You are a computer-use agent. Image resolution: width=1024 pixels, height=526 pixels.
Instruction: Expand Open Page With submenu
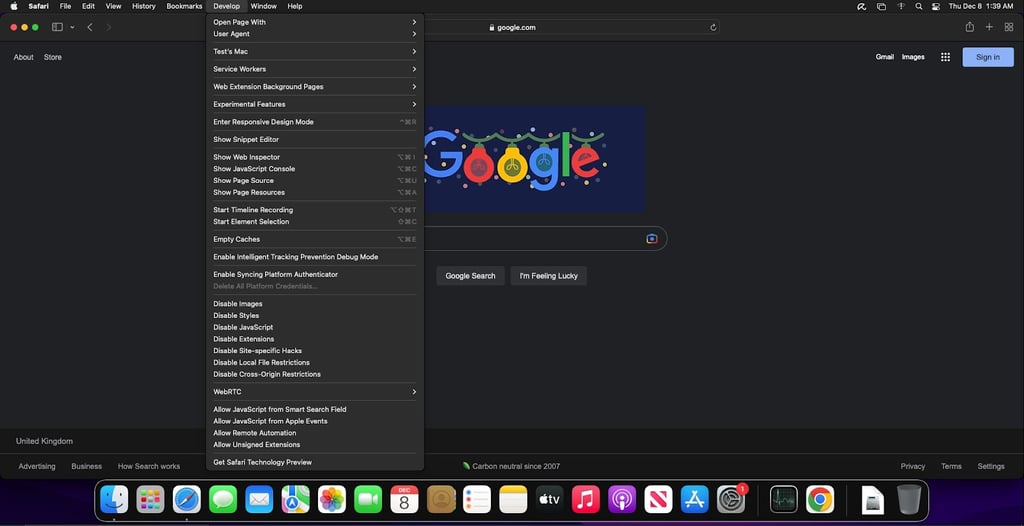[315, 22]
